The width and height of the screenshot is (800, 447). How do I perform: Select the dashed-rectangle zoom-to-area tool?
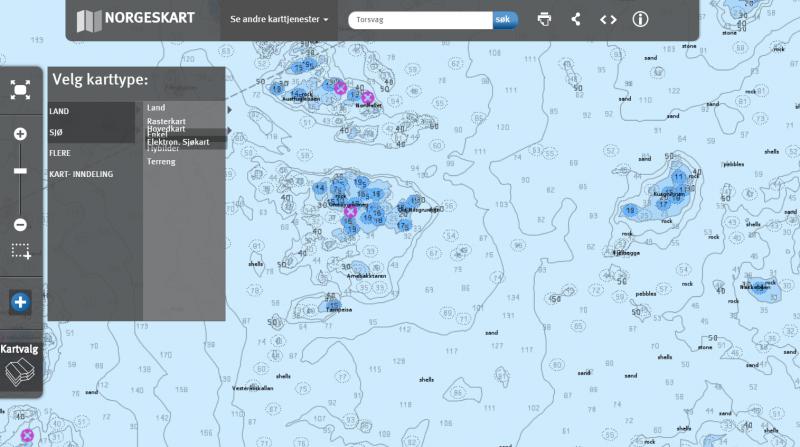[21, 251]
